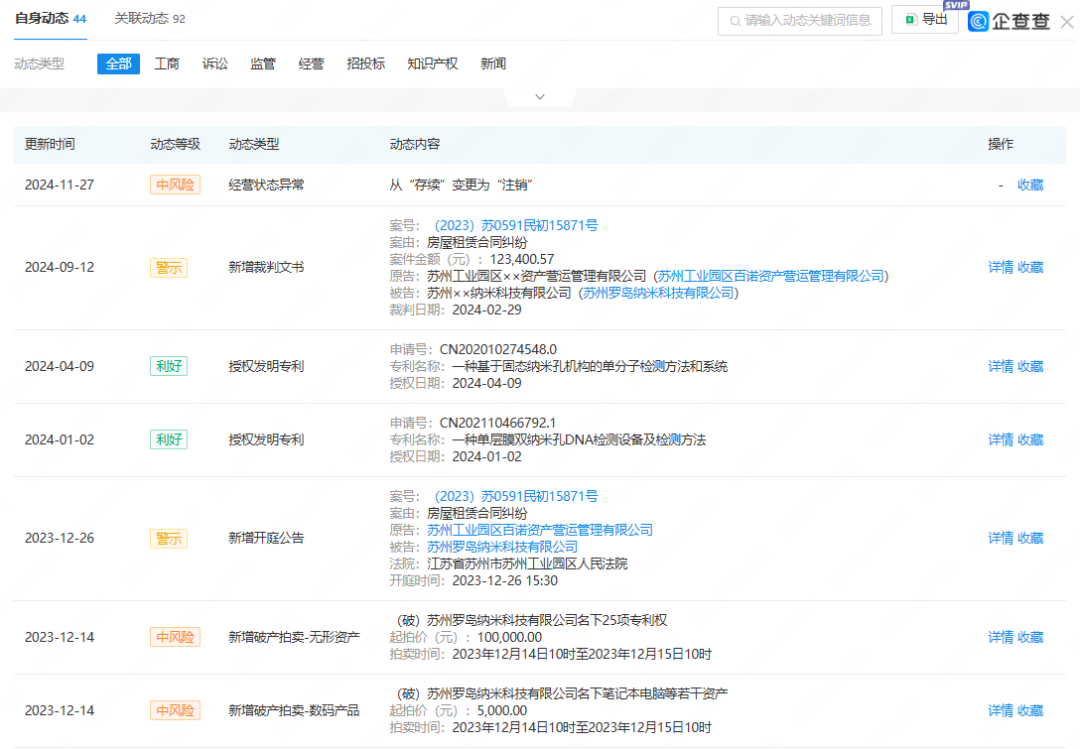Viewport: 1080px width, 749px height.
Task: Click 详情 for the 数码产品 auction row
Action: [x=1000, y=710]
